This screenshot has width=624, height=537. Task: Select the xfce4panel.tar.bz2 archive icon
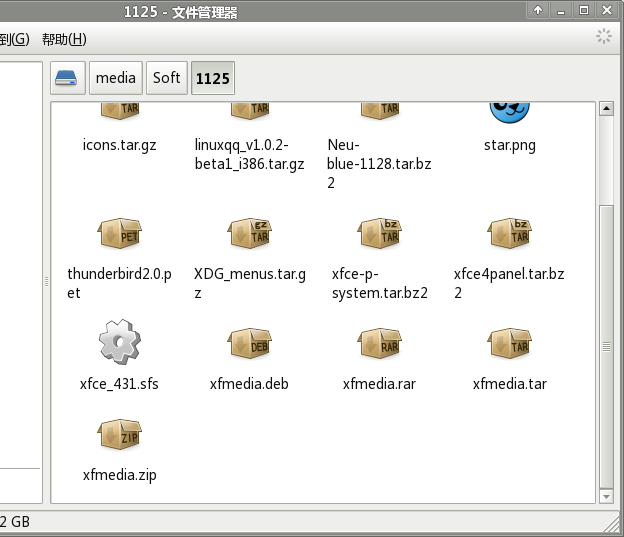tap(510, 233)
